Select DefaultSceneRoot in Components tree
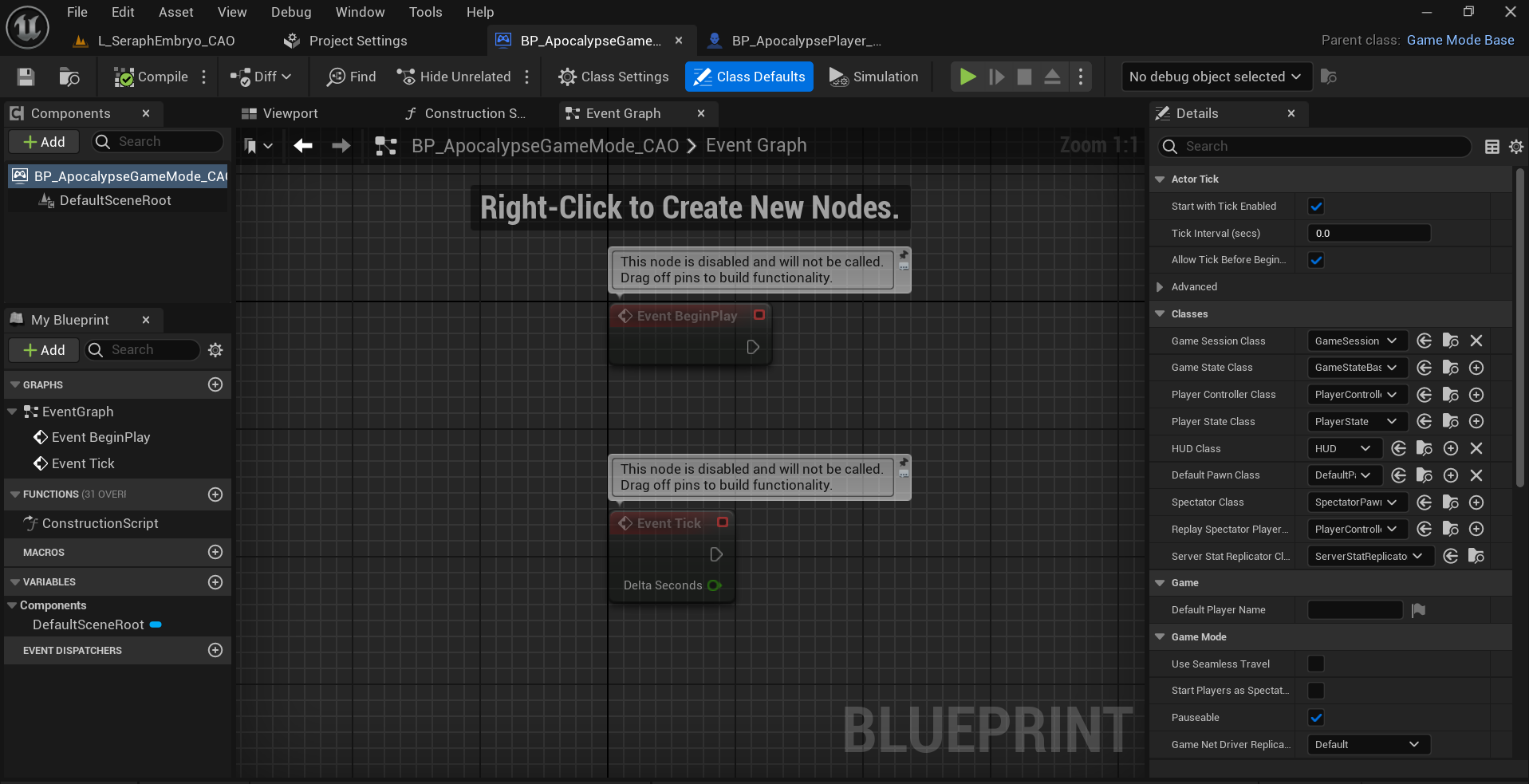1529x784 pixels. coord(116,200)
